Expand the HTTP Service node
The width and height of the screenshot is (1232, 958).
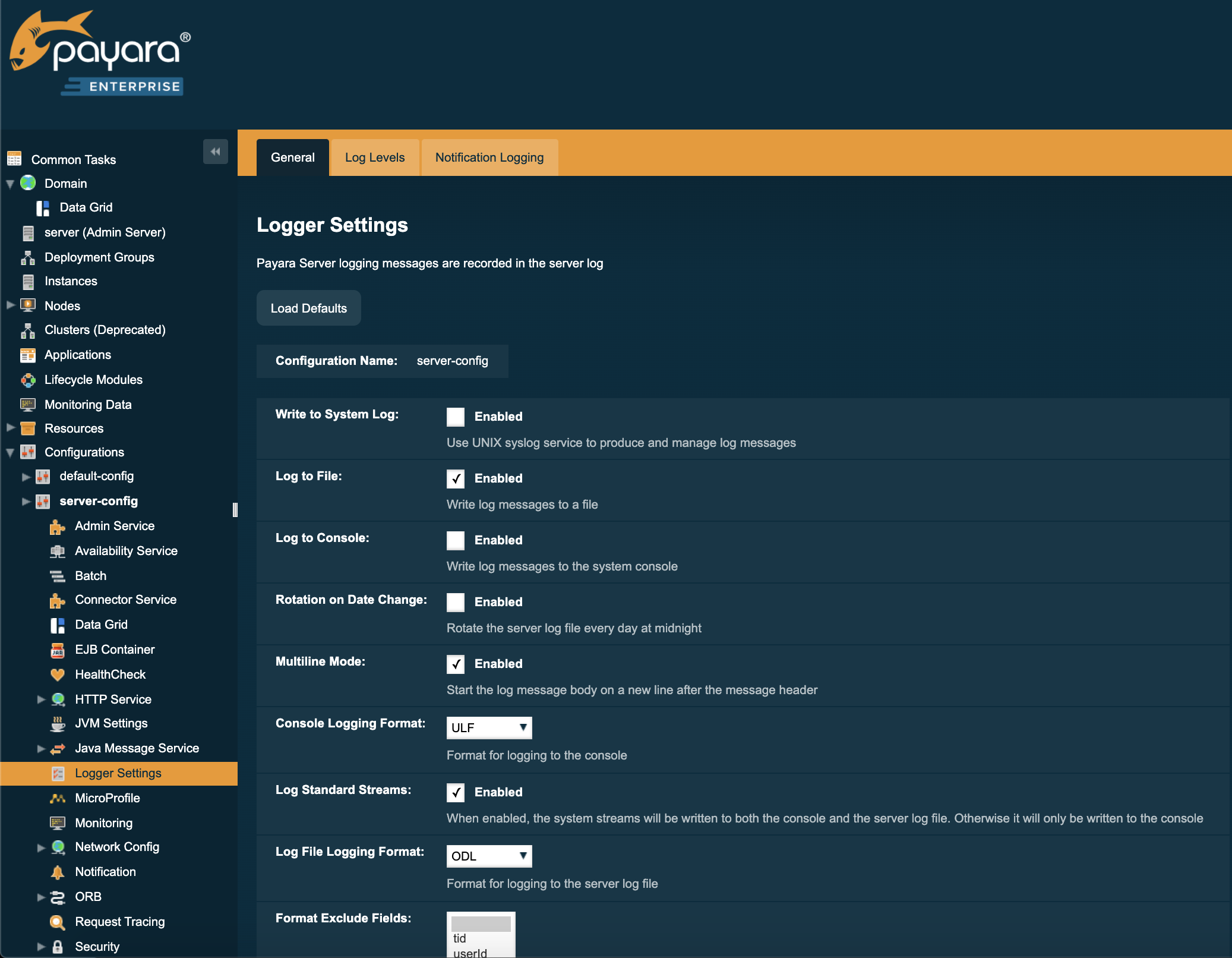[41, 699]
